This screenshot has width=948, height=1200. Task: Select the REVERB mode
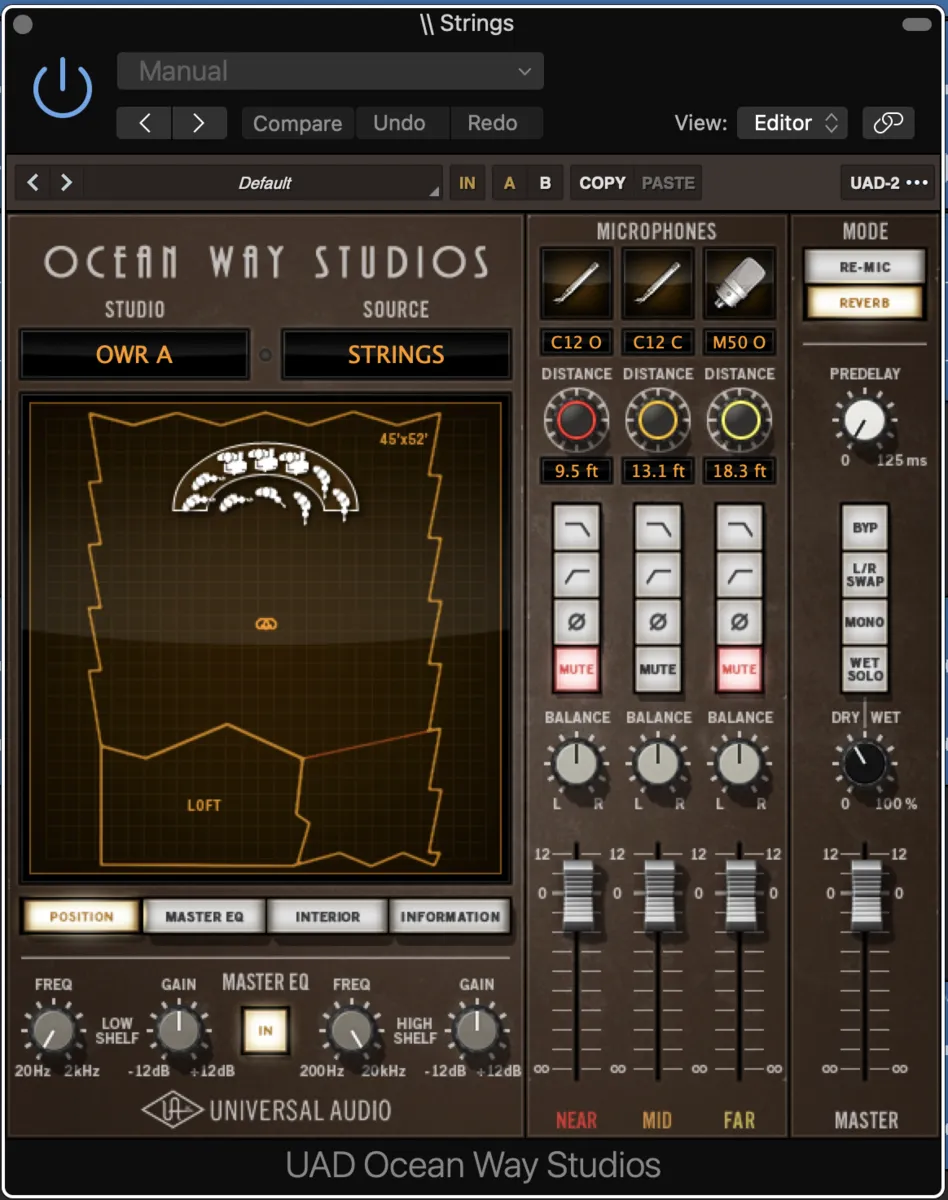864,302
